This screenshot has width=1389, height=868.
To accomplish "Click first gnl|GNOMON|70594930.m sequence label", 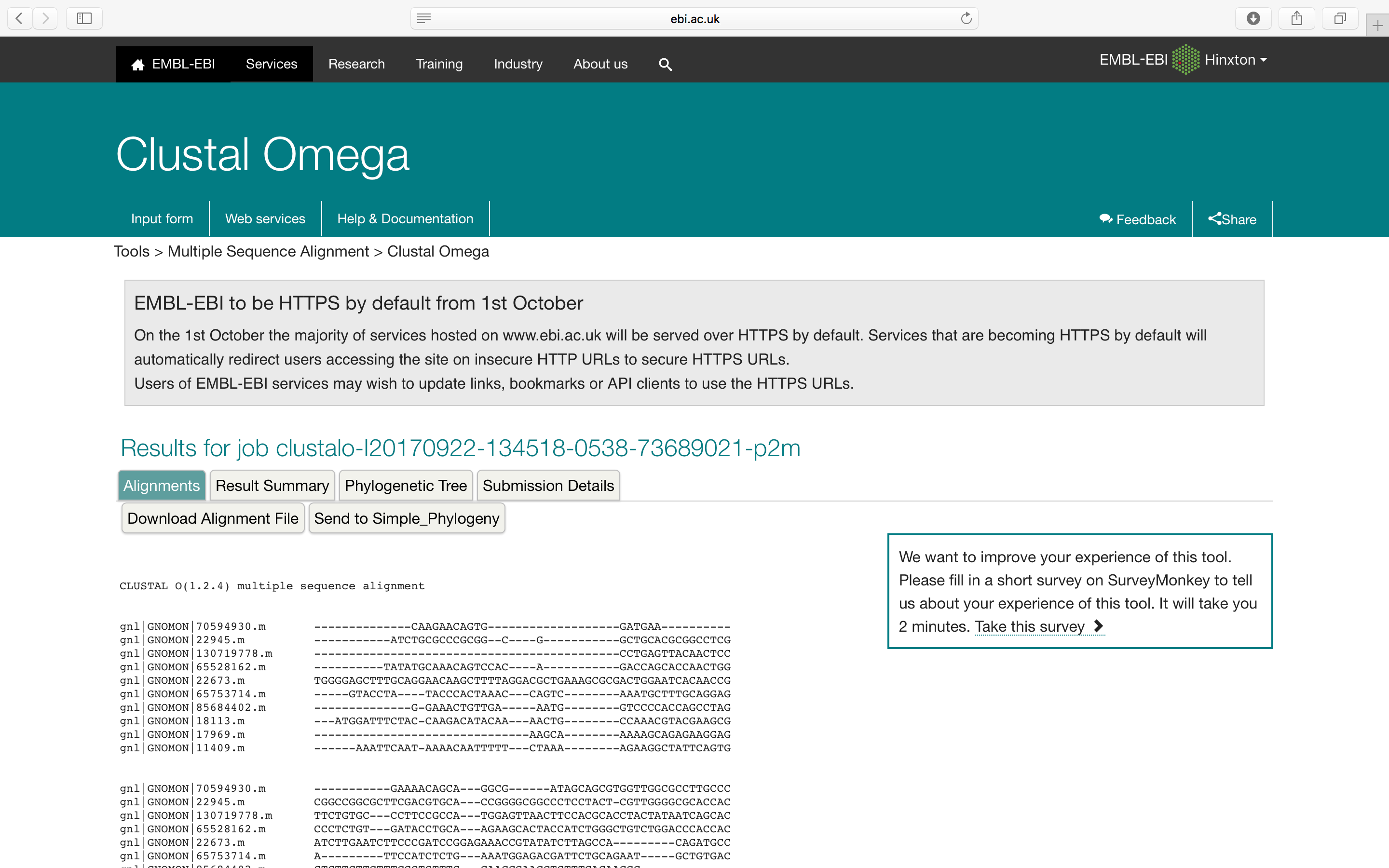I will (193, 626).
